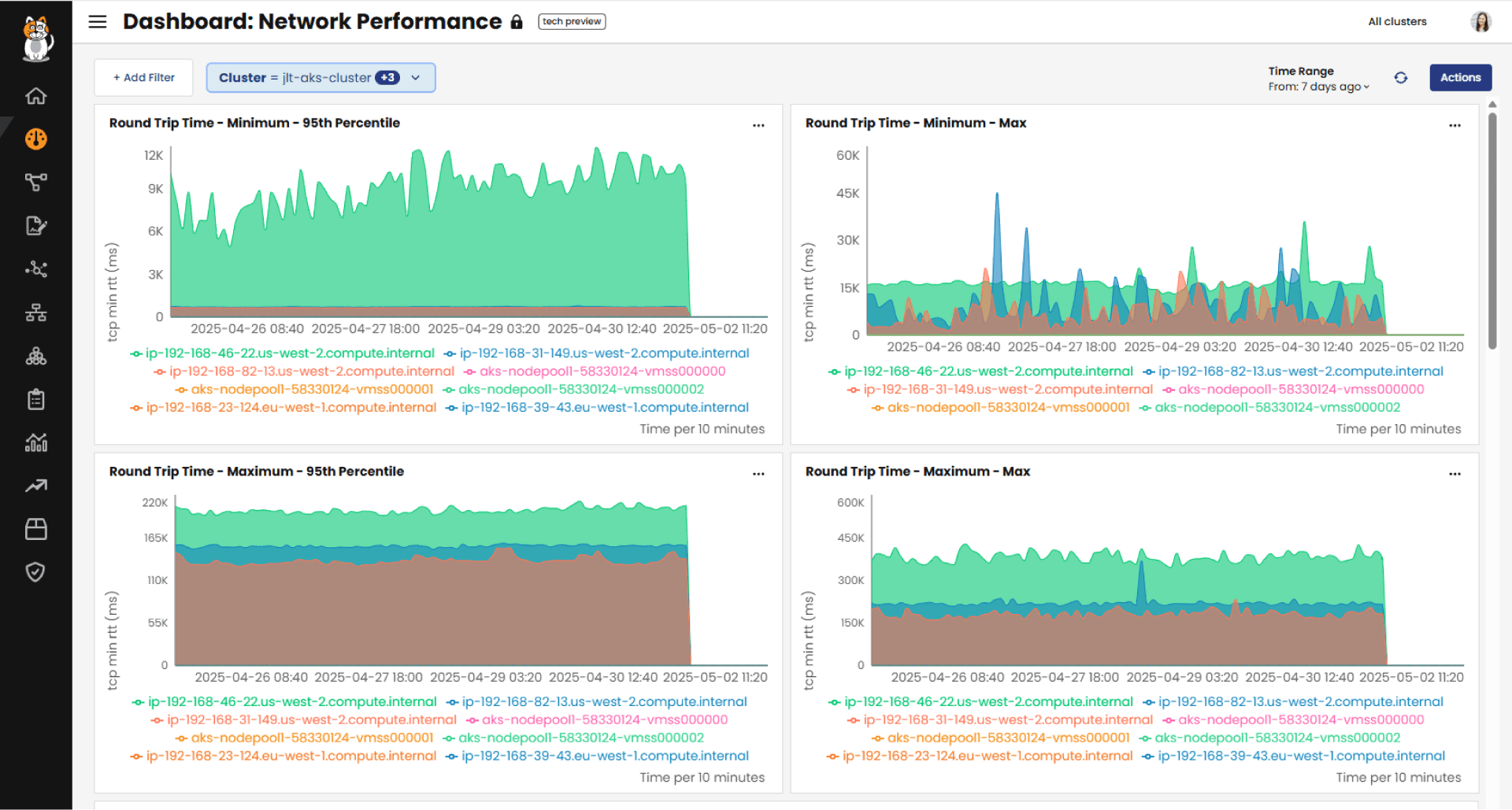Click the mascot logo in the sidebar

pos(36,39)
